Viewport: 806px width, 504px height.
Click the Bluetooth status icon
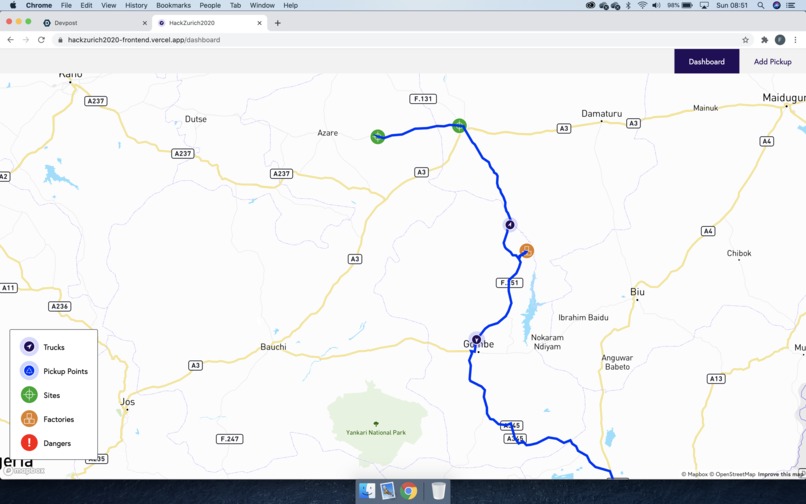click(x=628, y=5)
